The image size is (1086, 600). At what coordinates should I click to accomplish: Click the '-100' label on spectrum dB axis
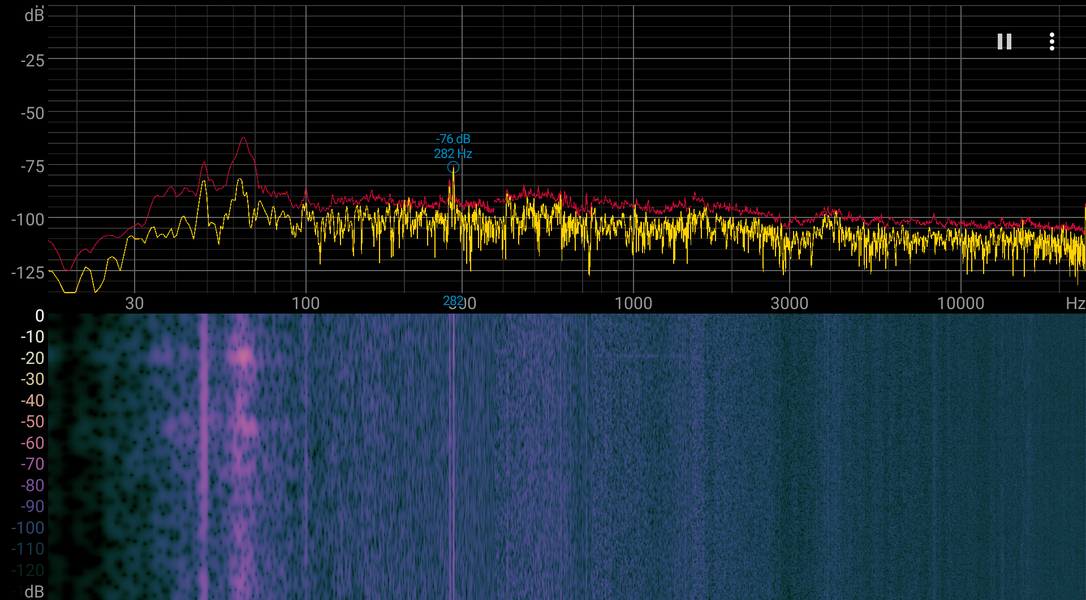[x=28, y=220]
